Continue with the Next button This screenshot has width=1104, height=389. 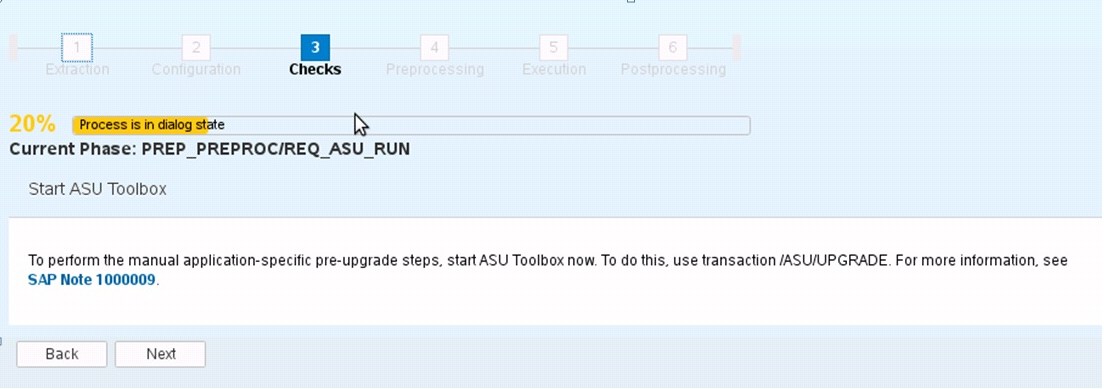tap(161, 354)
